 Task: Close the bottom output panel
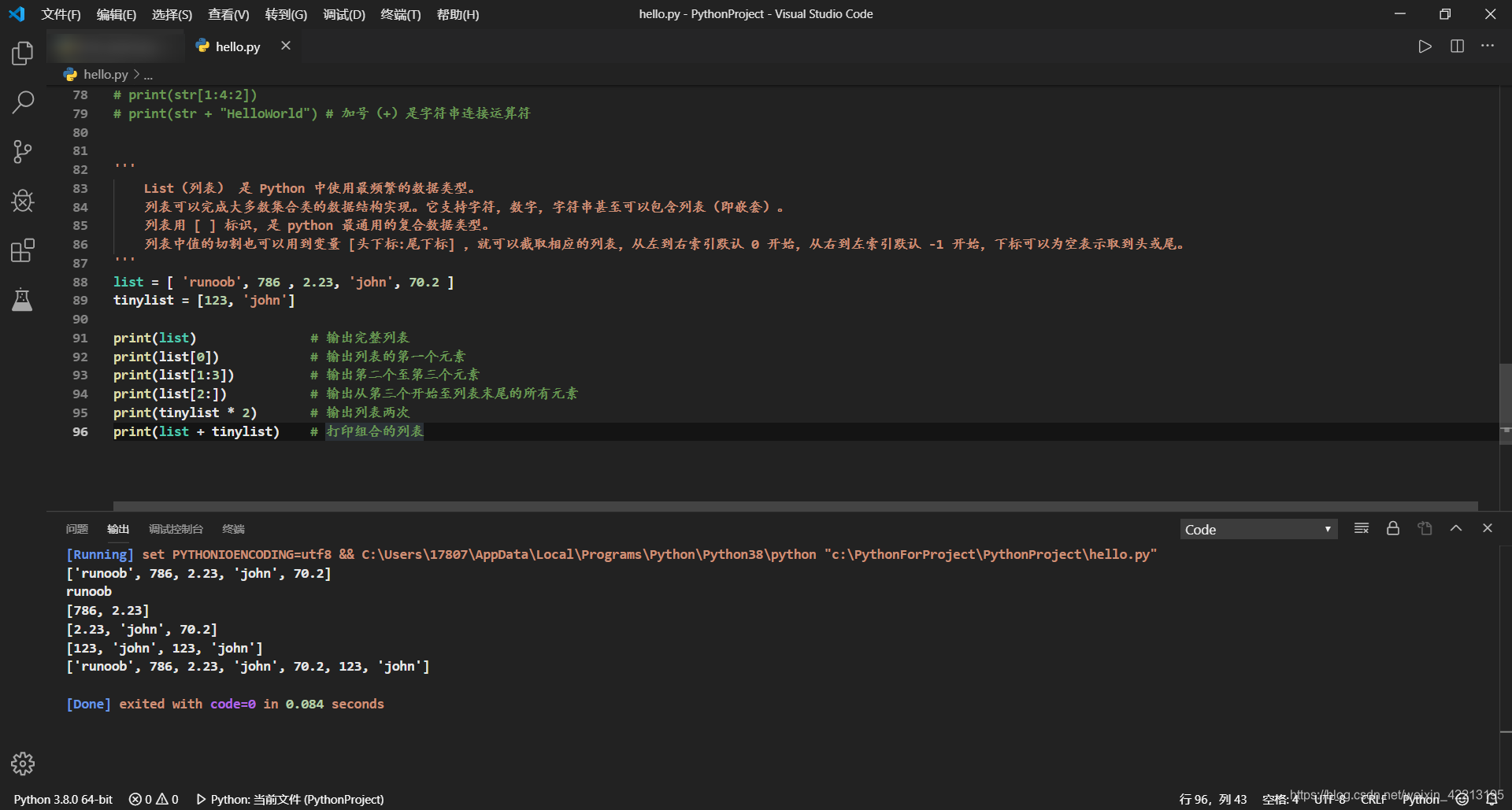coord(1488,528)
